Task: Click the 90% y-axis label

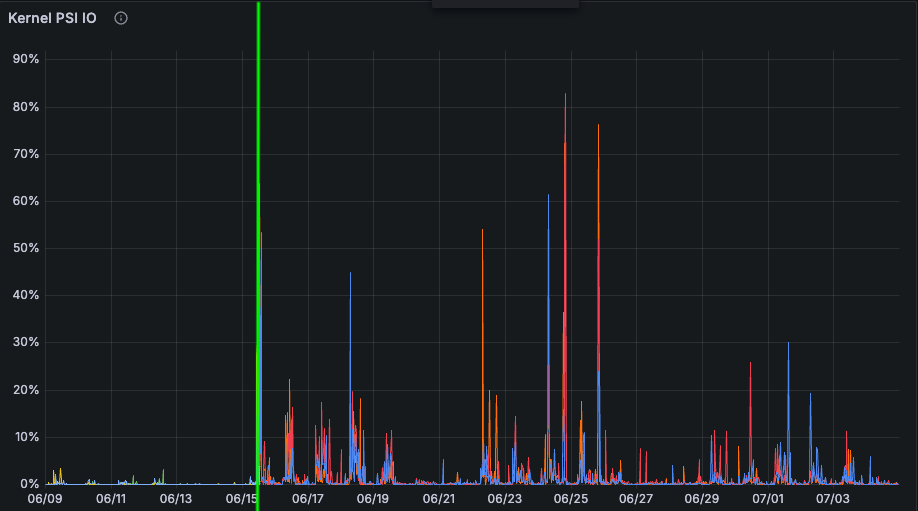Action: (x=26, y=59)
